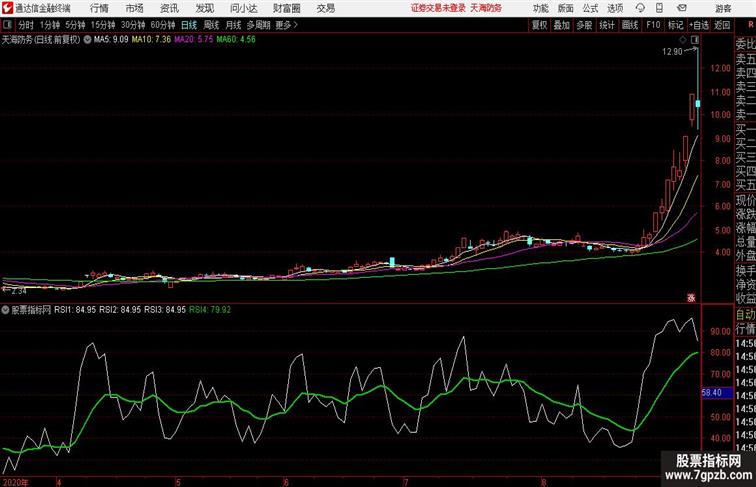Switch to 分时 intraday period
The image size is (756, 487).
(26, 25)
